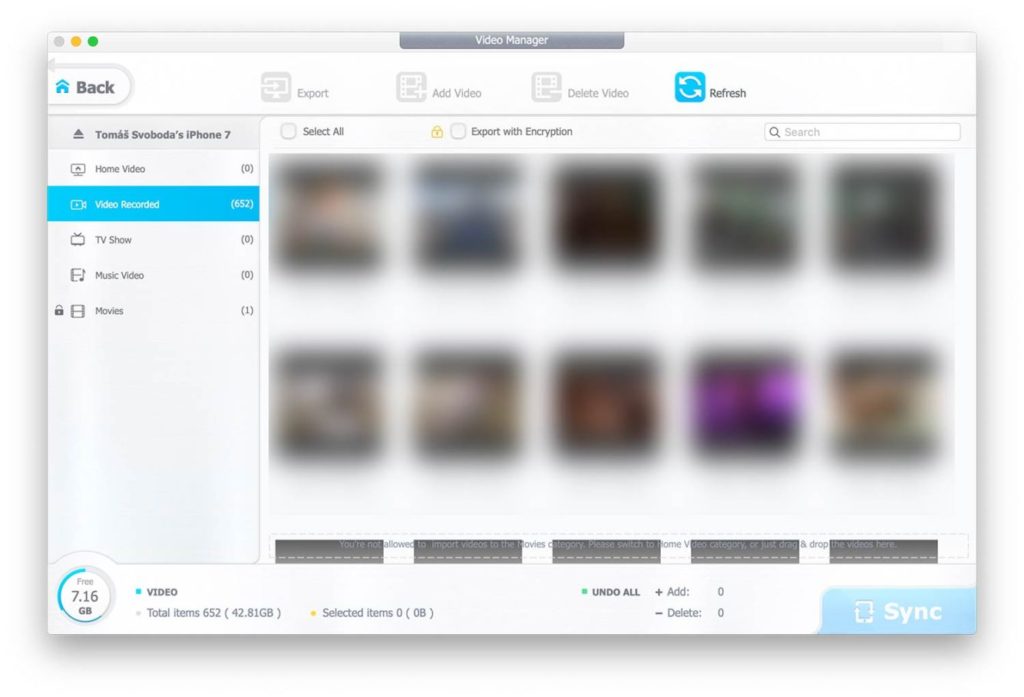Open the Home Video category
This screenshot has width=1024, height=697.
coord(120,169)
